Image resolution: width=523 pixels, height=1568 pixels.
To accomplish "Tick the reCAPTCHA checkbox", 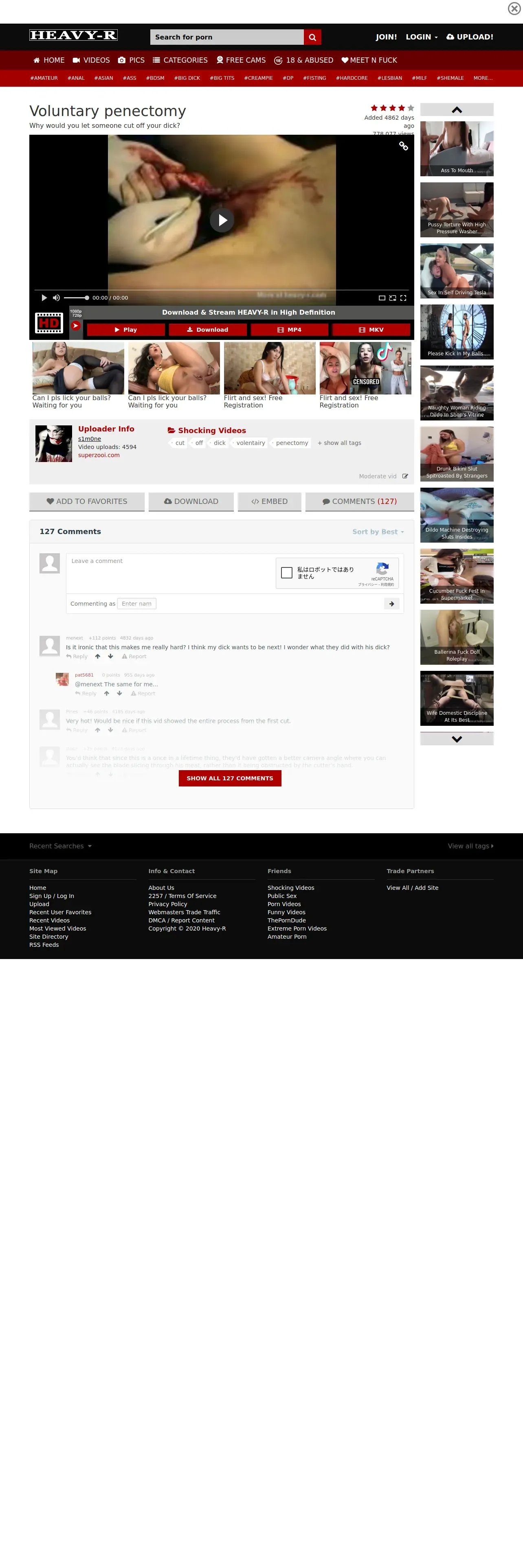I will tap(287, 573).
